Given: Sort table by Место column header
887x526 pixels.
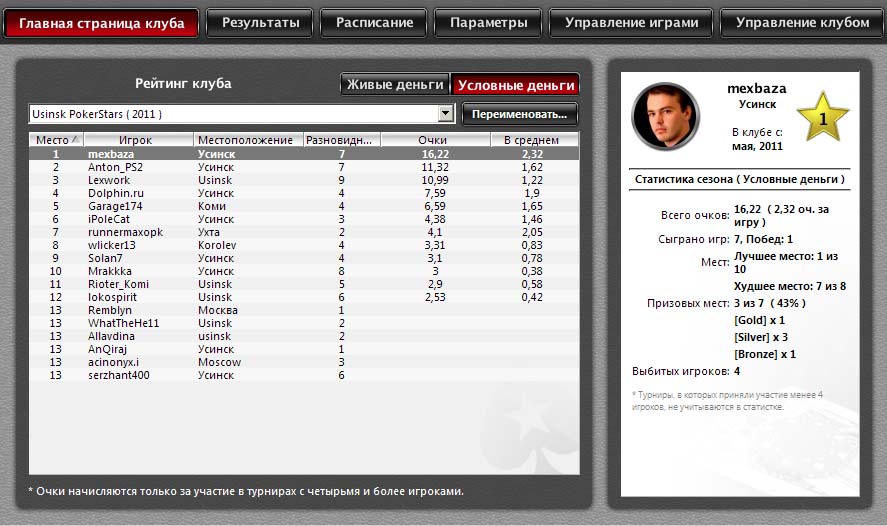Looking at the screenshot, I should [x=56, y=140].
